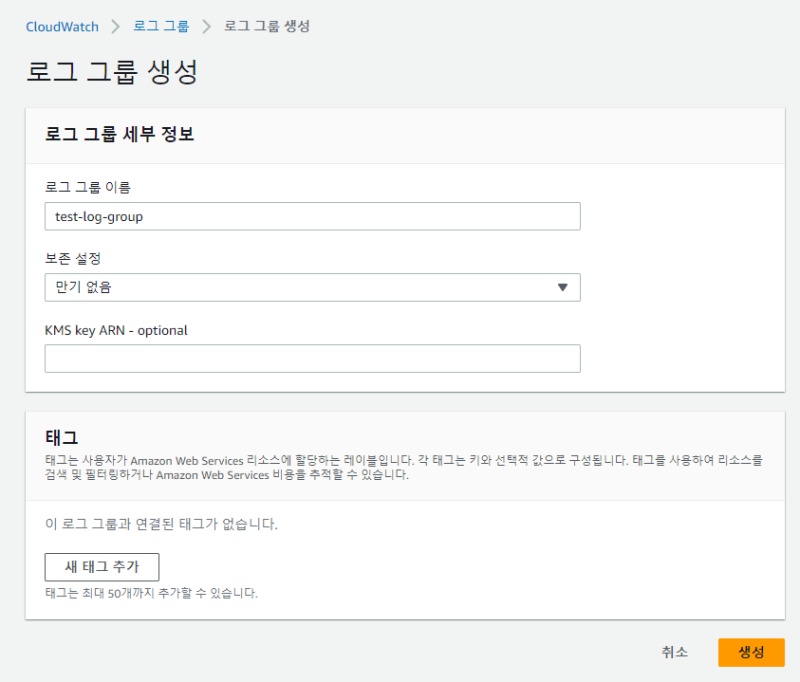Click the 최대 50개 tag limit hint text

click(x=151, y=593)
